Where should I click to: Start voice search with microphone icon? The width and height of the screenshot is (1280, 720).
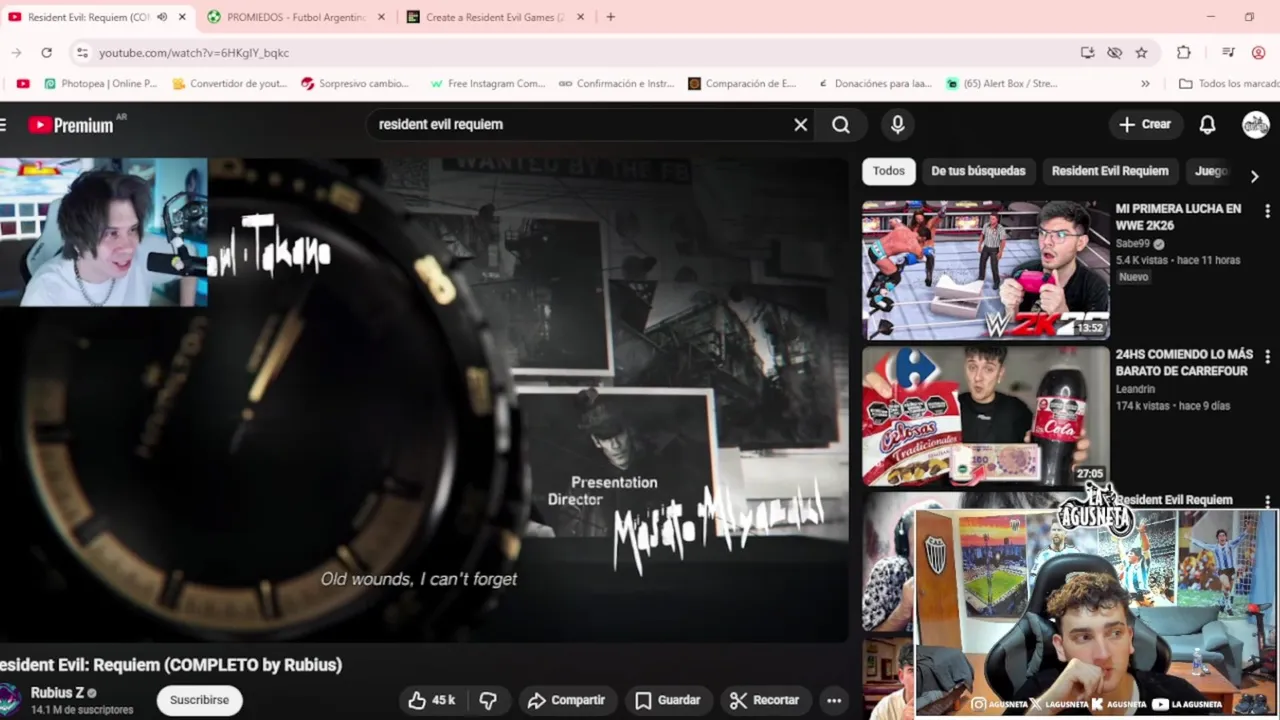(897, 125)
